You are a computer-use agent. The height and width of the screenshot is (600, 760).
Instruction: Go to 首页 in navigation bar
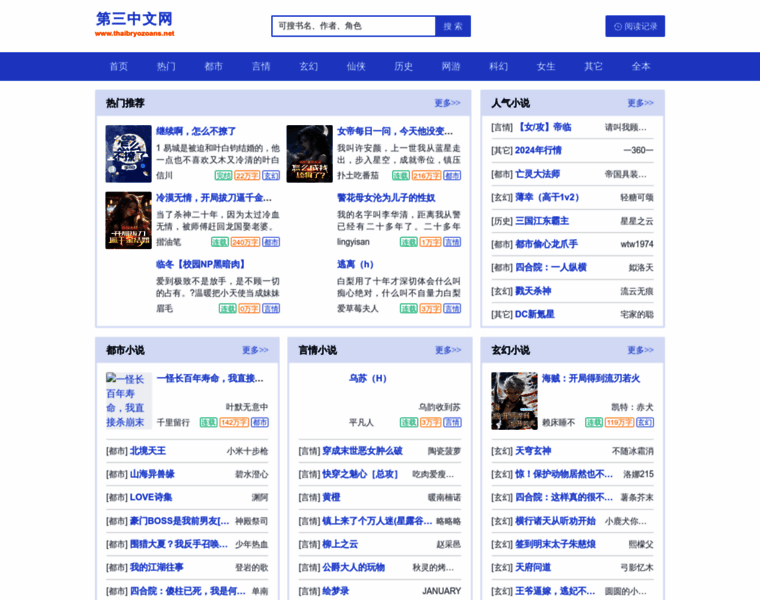(119, 66)
